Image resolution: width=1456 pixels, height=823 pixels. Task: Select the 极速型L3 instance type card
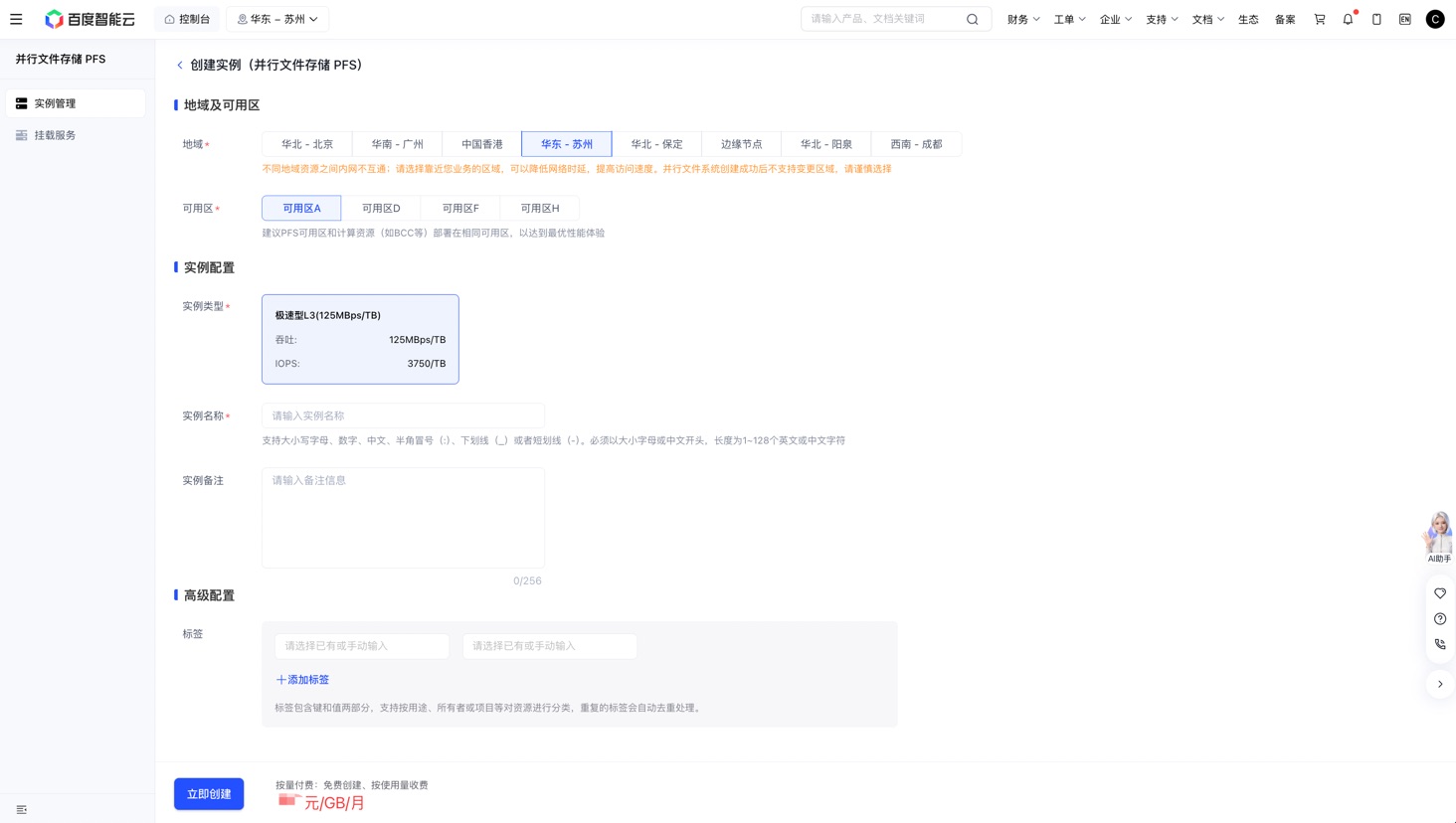[x=360, y=339]
